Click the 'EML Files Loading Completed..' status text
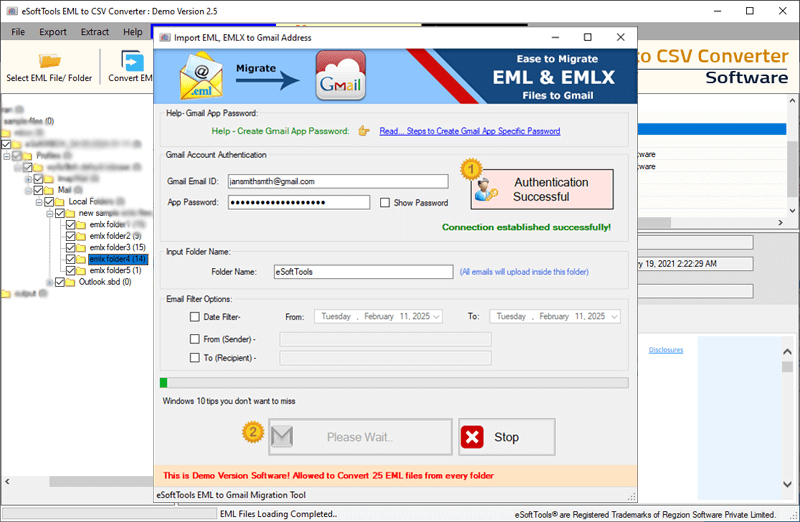Screen dimensions: 800x522 tap(279, 514)
